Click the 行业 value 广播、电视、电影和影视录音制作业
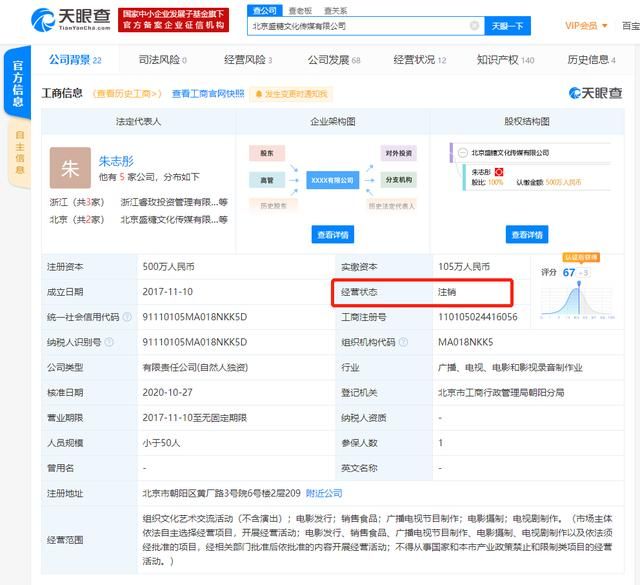 coord(510,367)
